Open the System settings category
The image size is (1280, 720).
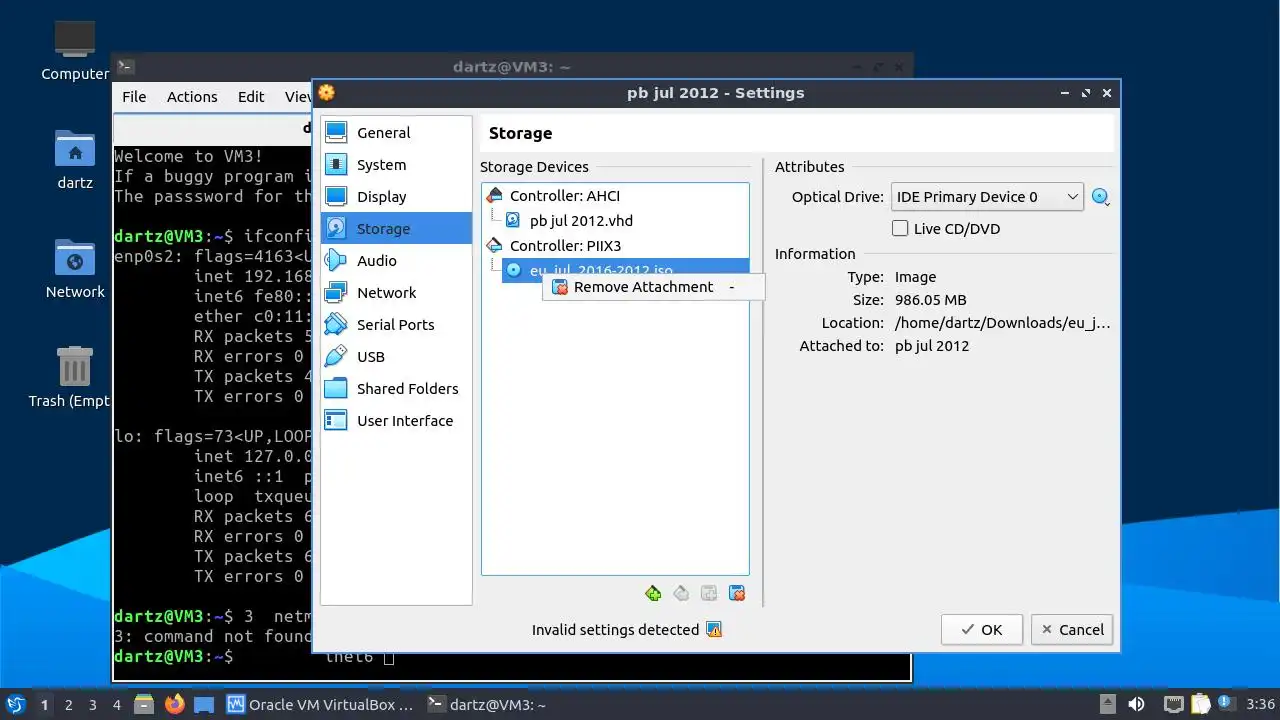tap(396, 164)
